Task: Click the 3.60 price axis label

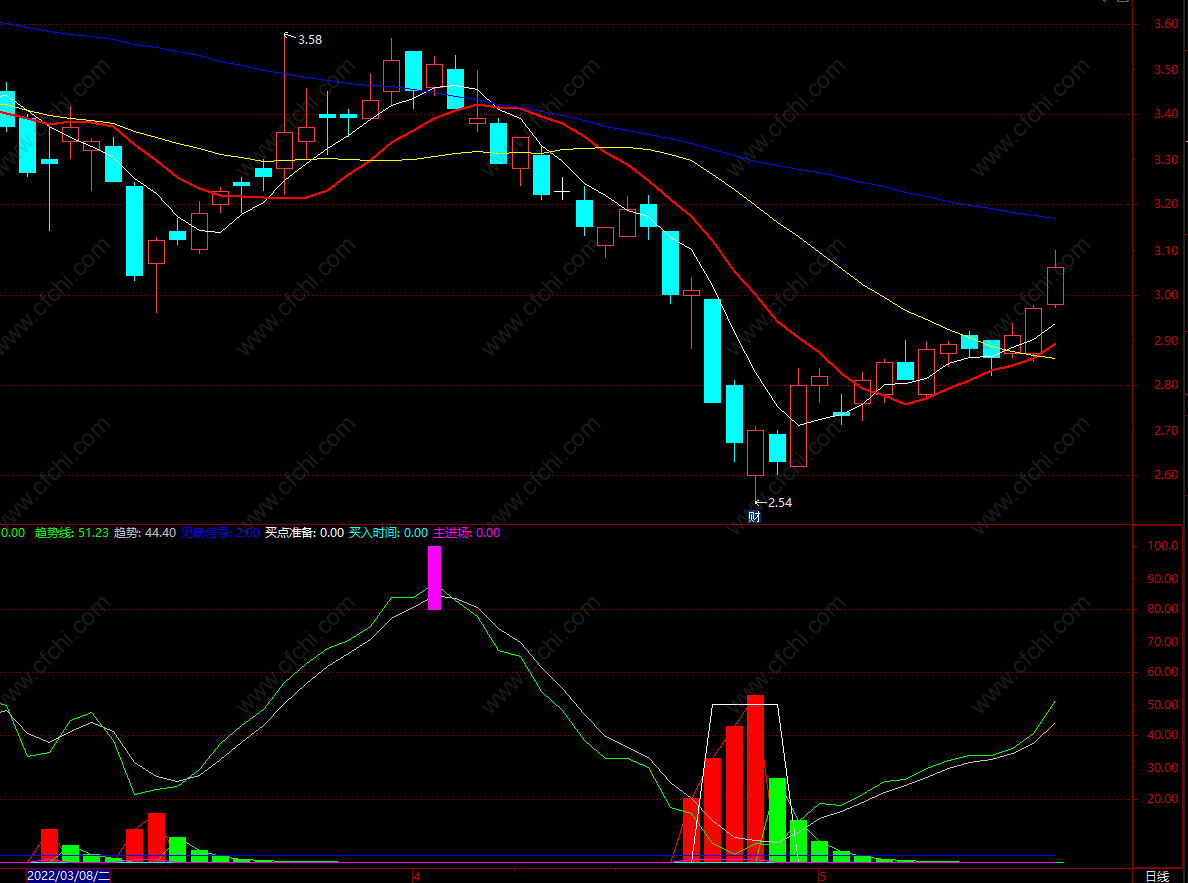Action: [x=1165, y=24]
